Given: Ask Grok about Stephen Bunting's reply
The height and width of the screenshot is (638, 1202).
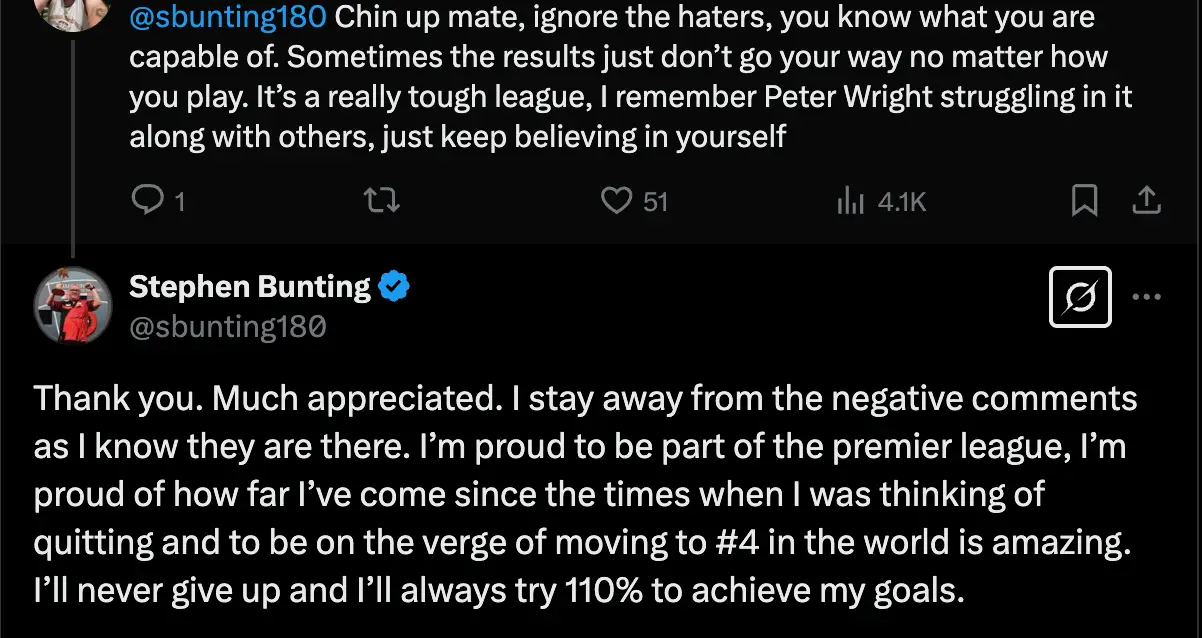Looking at the screenshot, I should point(1080,297).
